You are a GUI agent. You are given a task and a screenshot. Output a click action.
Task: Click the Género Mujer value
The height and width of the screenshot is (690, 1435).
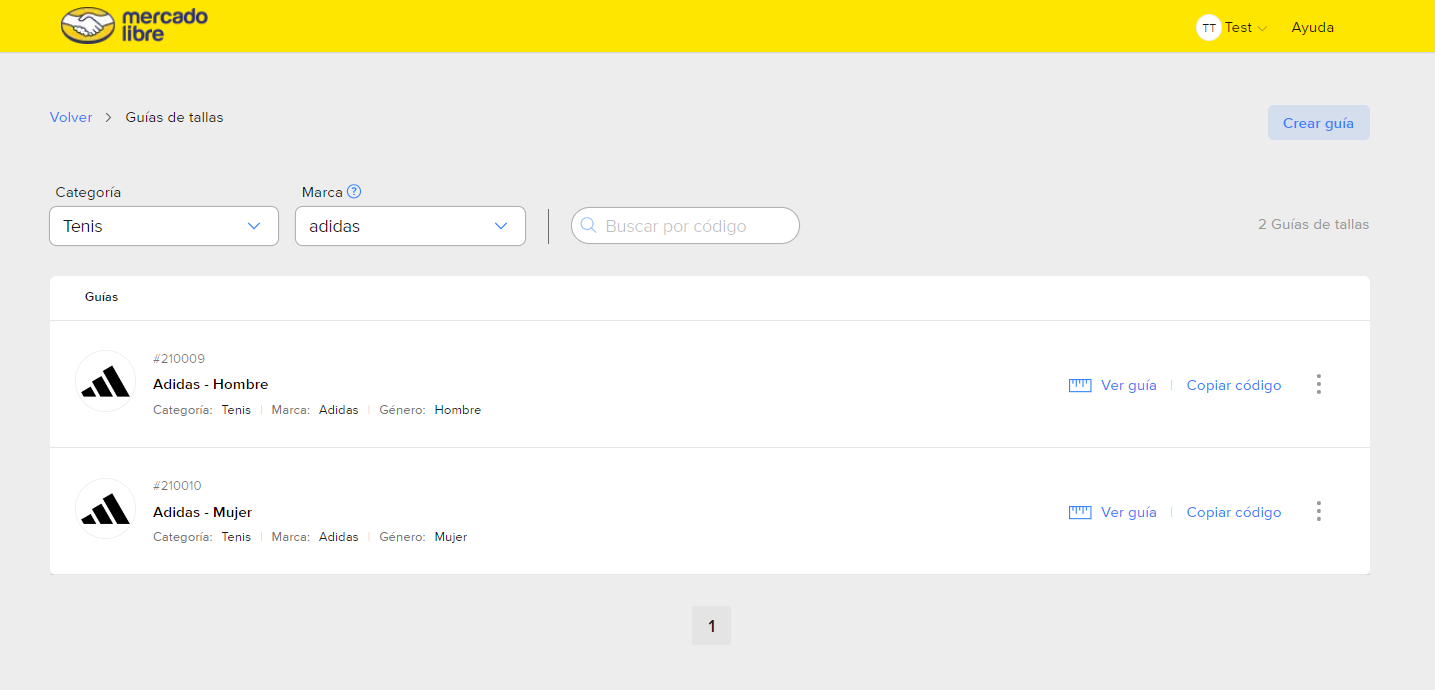[x=451, y=537]
